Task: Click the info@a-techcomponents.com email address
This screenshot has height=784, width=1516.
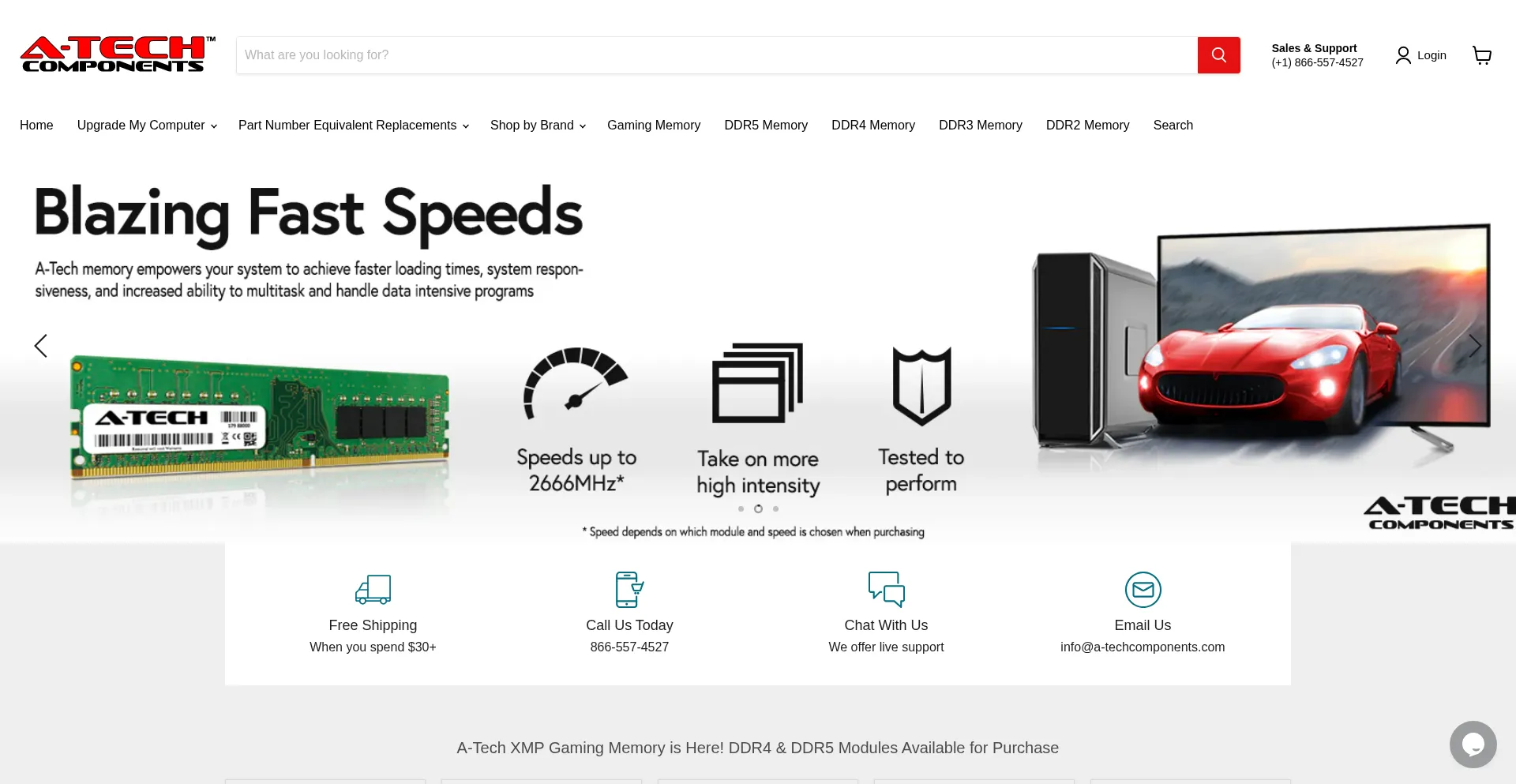Action: point(1143,647)
